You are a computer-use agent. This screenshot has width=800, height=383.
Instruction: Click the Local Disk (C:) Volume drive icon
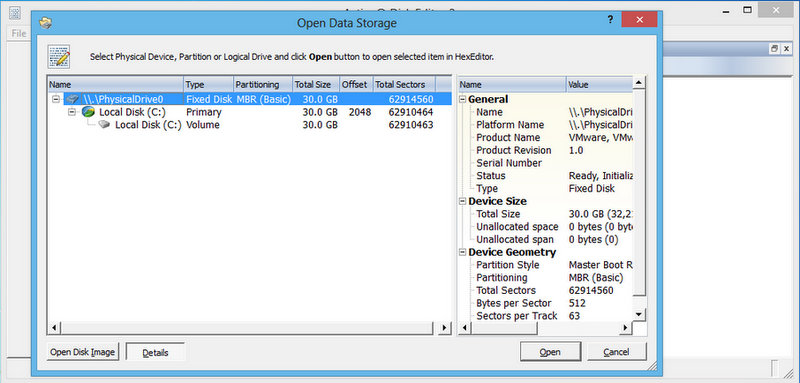105,124
